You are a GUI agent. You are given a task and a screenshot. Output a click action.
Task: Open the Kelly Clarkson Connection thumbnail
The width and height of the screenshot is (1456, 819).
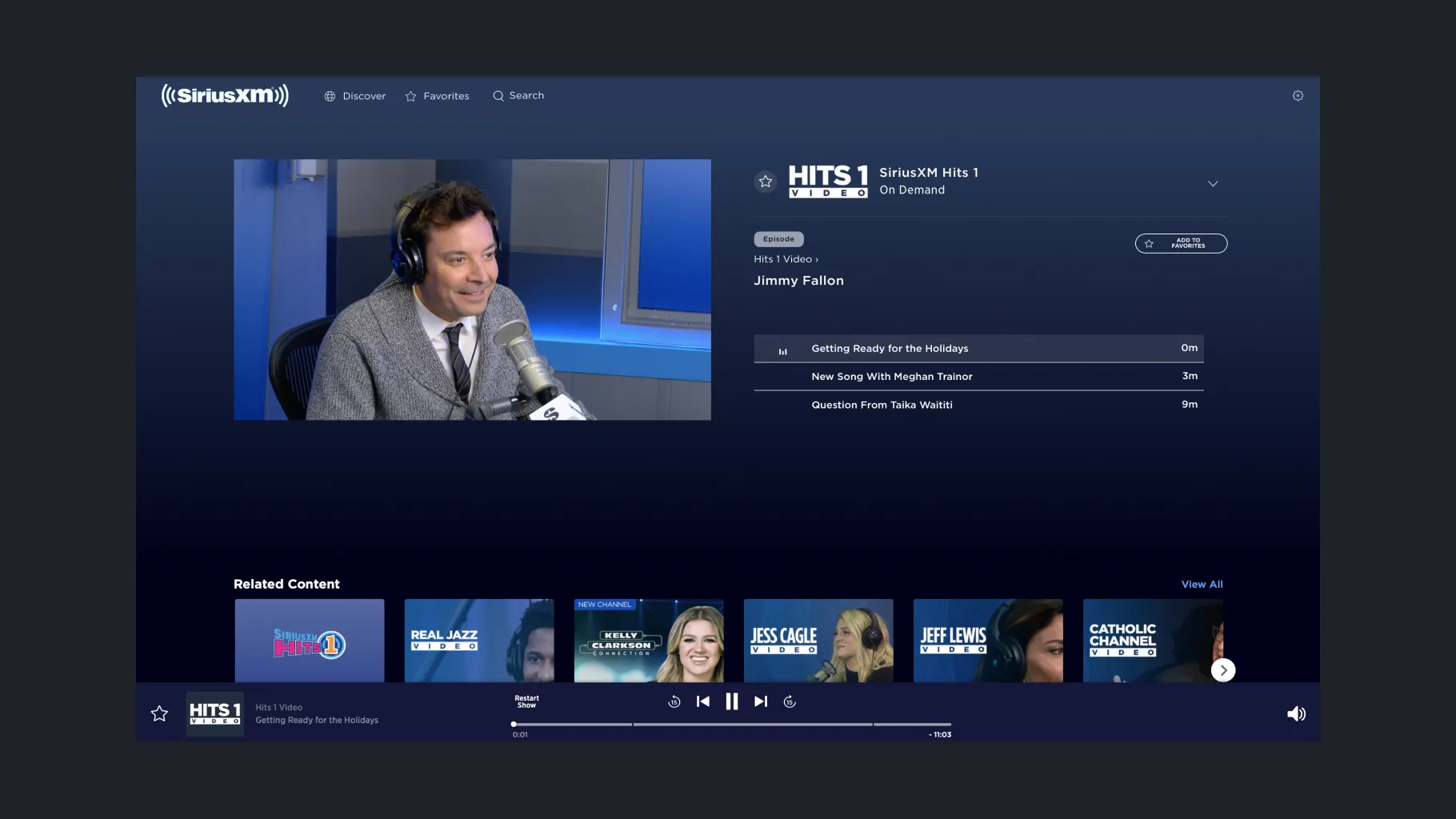649,641
